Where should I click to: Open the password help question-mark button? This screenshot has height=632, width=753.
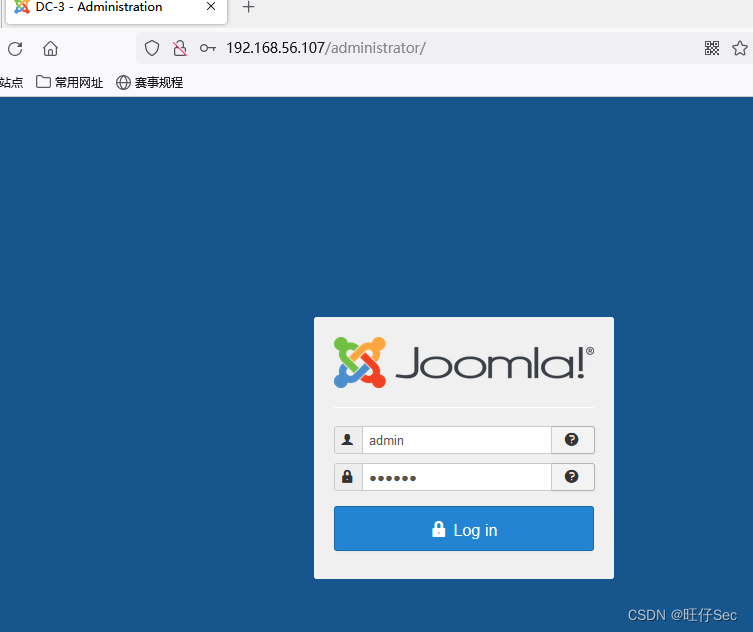coord(572,477)
